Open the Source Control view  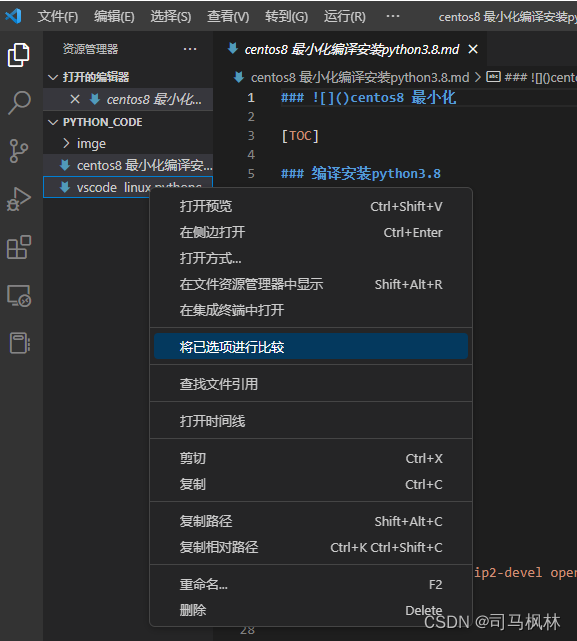[x=19, y=151]
